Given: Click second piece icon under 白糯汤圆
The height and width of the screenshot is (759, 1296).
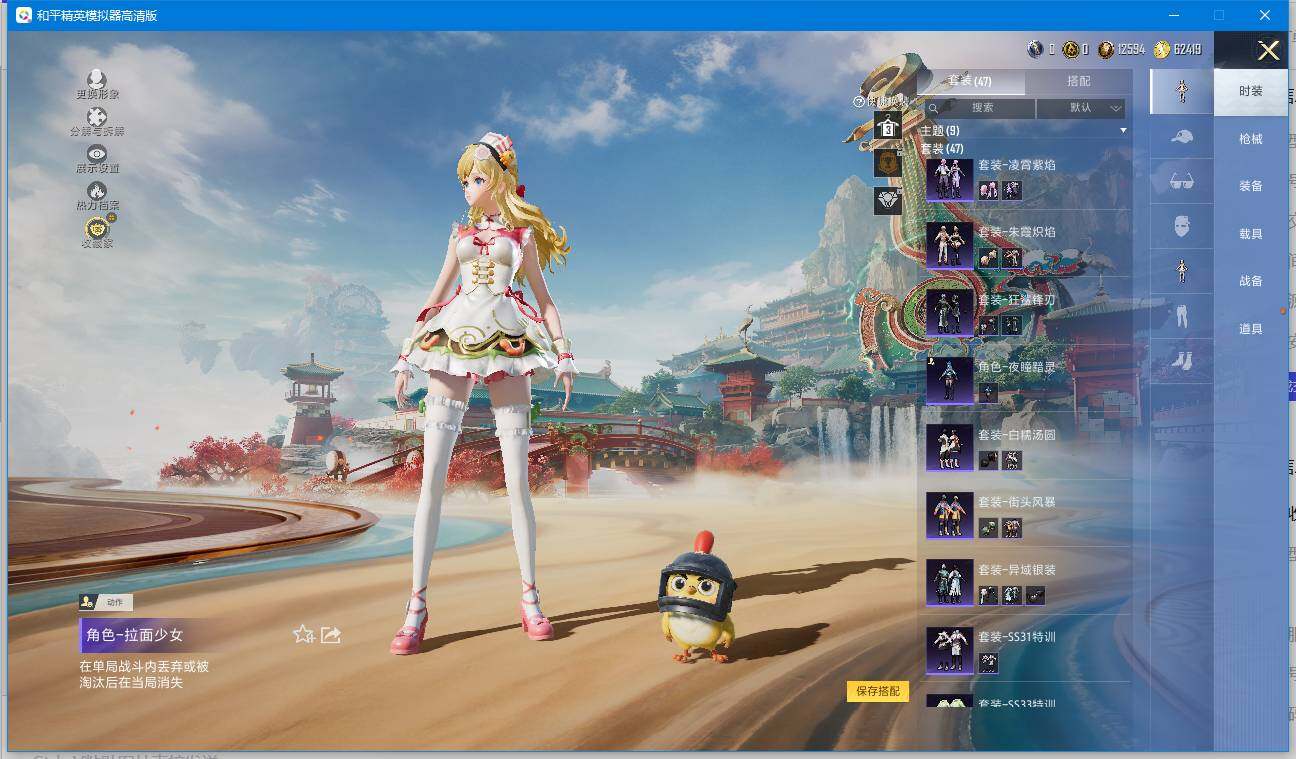Looking at the screenshot, I should 1012,460.
